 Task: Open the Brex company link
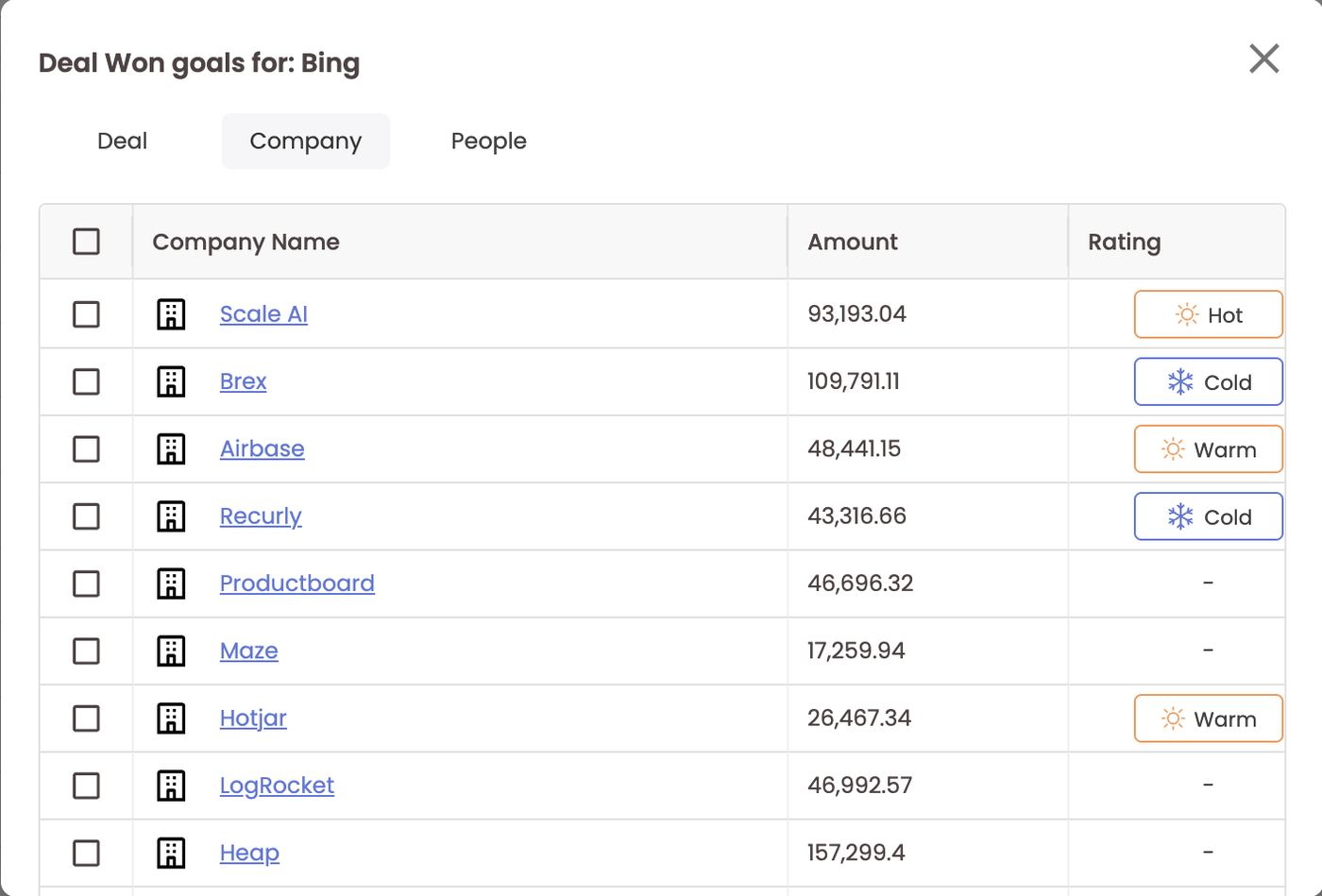tap(243, 381)
